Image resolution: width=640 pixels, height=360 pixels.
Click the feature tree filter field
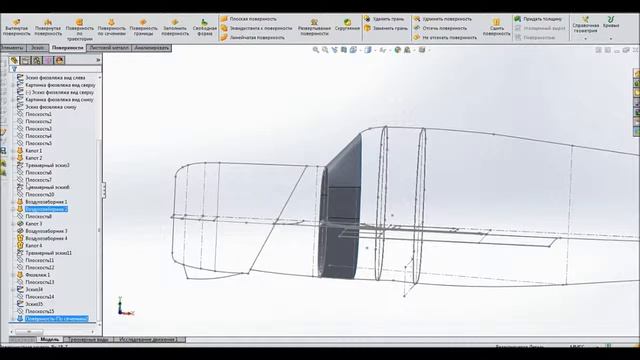click(55, 69)
